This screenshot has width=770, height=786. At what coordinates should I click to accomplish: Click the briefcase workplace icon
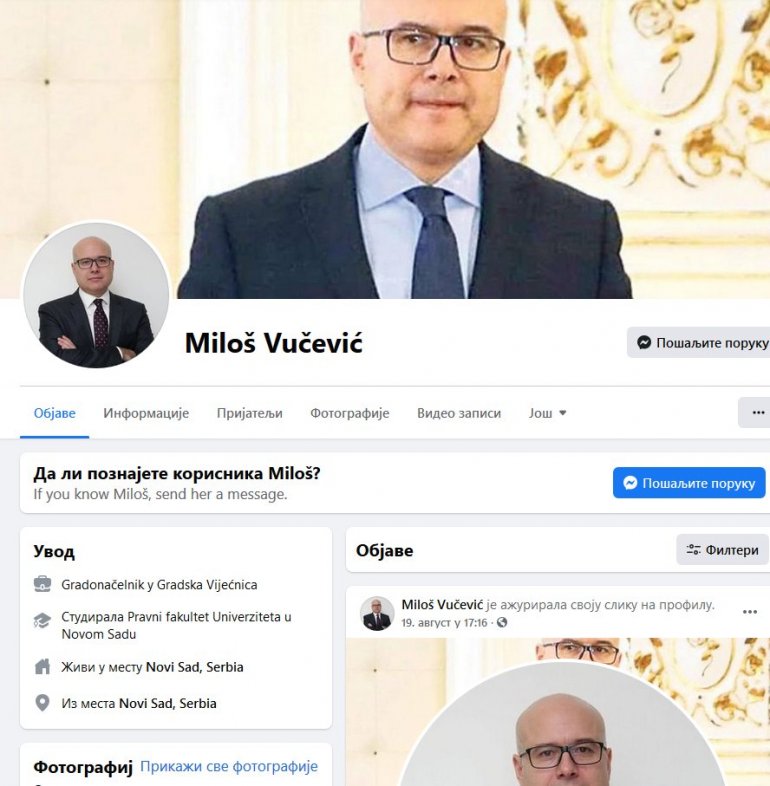[42, 584]
